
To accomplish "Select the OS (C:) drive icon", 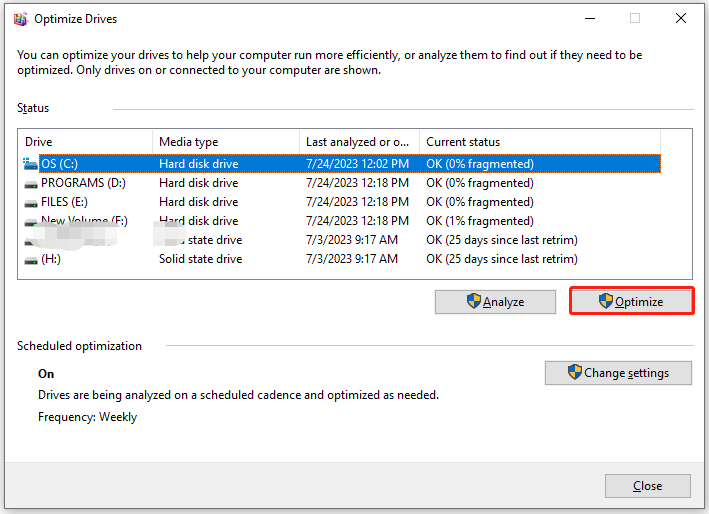I will pos(30,164).
